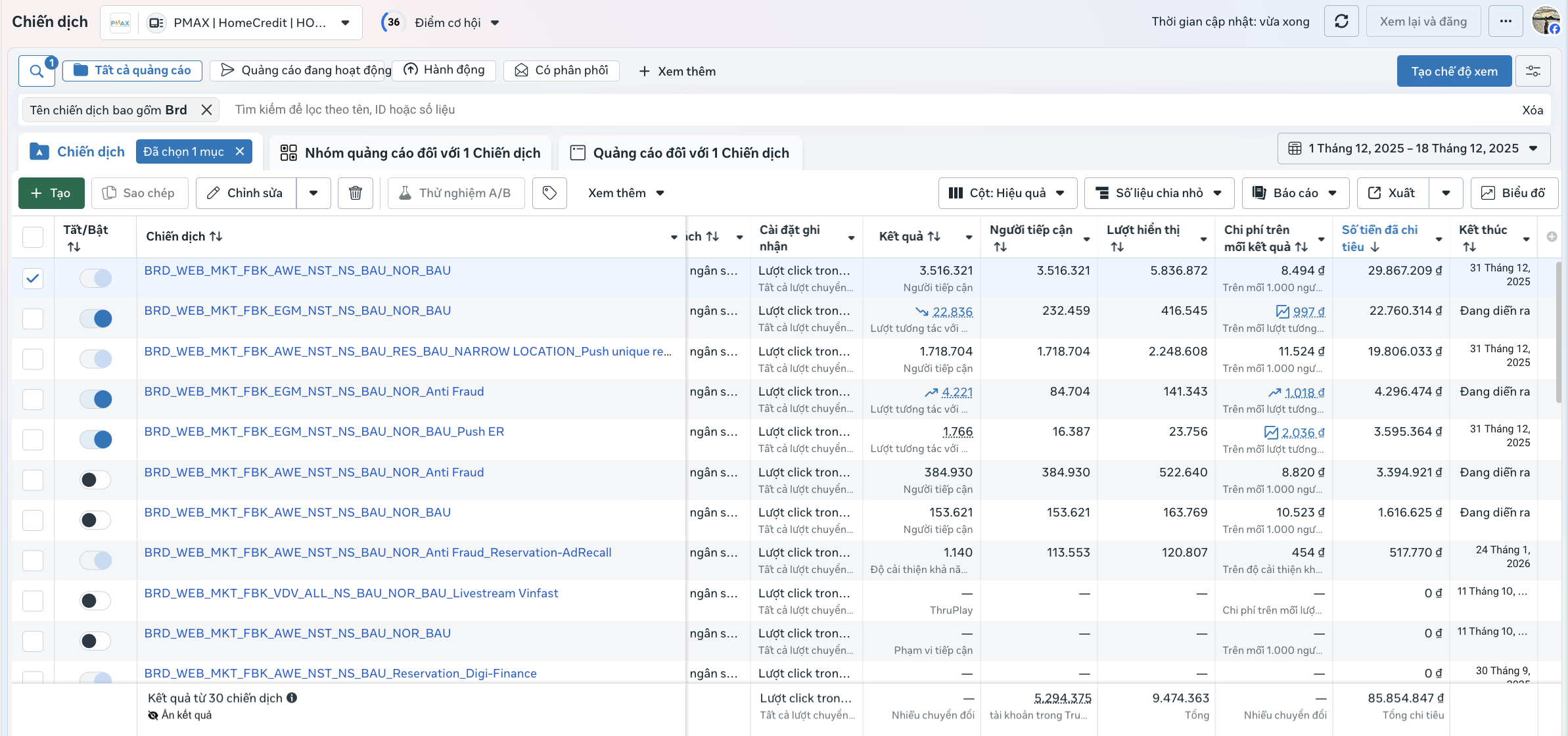This screenshot has width=1568, height=736.
Task: Expand the Cột: Hiệu quả columns dropdown
Action: coord(1007,193)
